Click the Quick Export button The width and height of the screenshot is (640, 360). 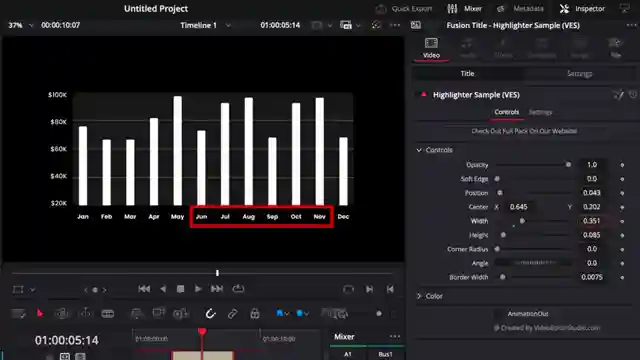(x=404, y=9)
